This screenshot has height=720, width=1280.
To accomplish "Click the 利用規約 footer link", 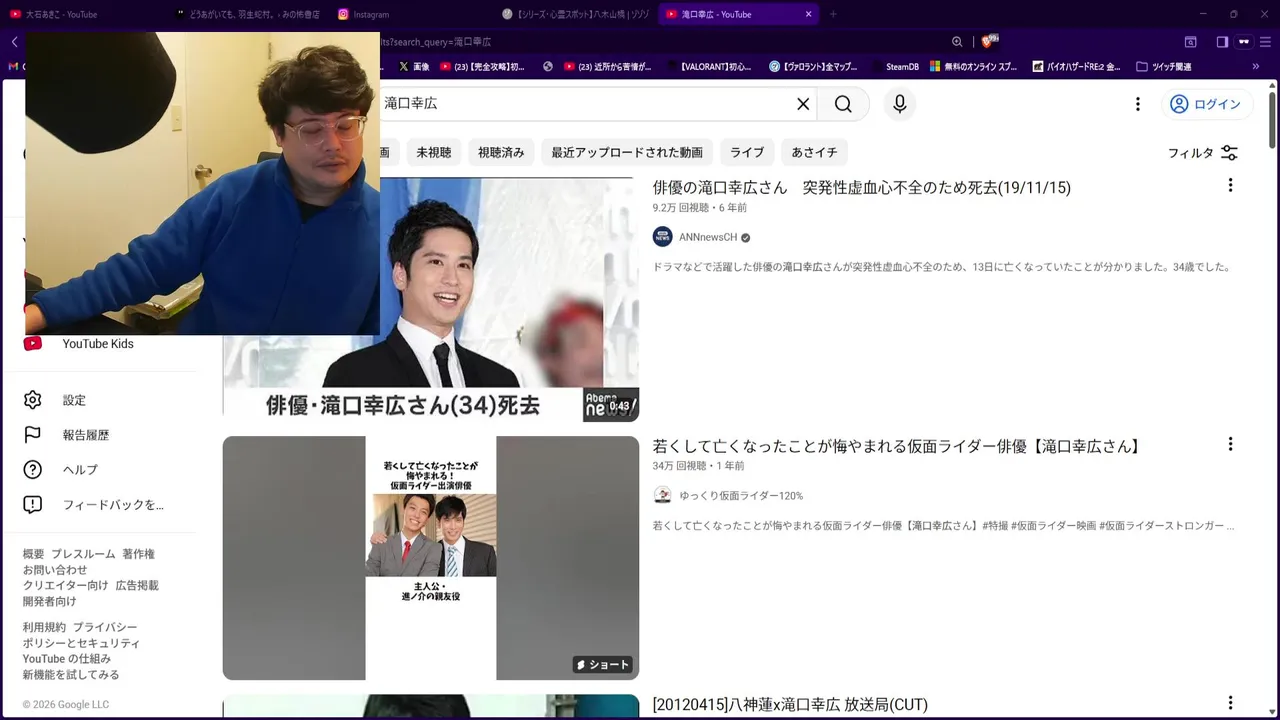I will coord(44,628).
